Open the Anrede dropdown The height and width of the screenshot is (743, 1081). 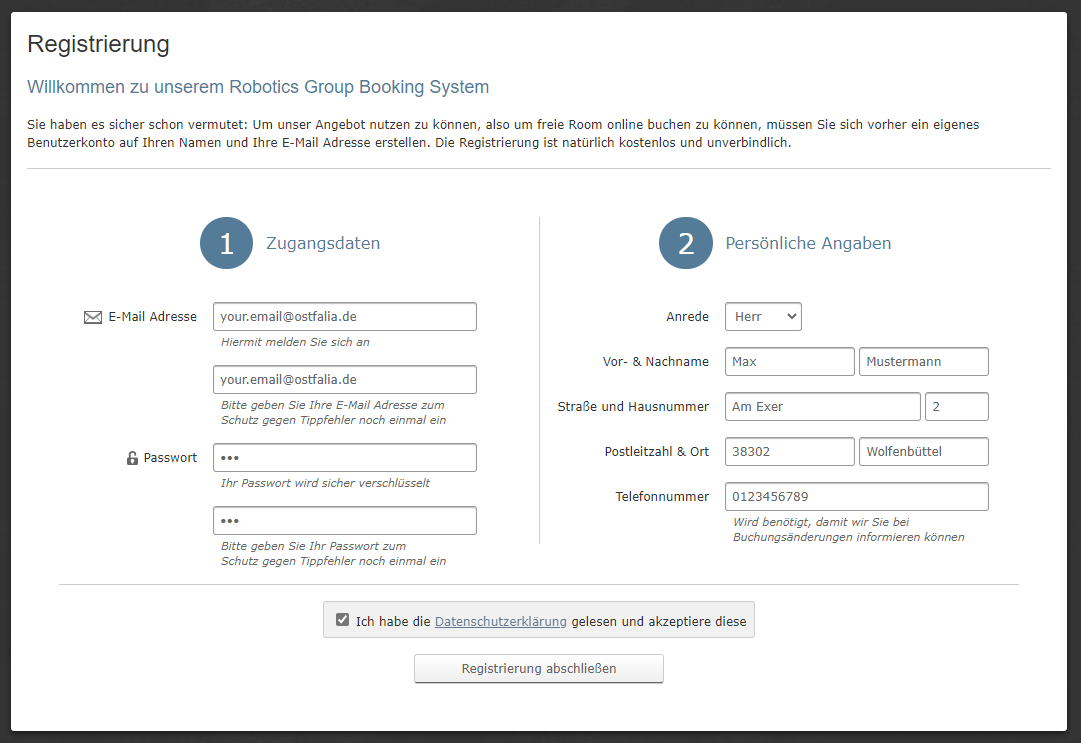coord(763,317)
